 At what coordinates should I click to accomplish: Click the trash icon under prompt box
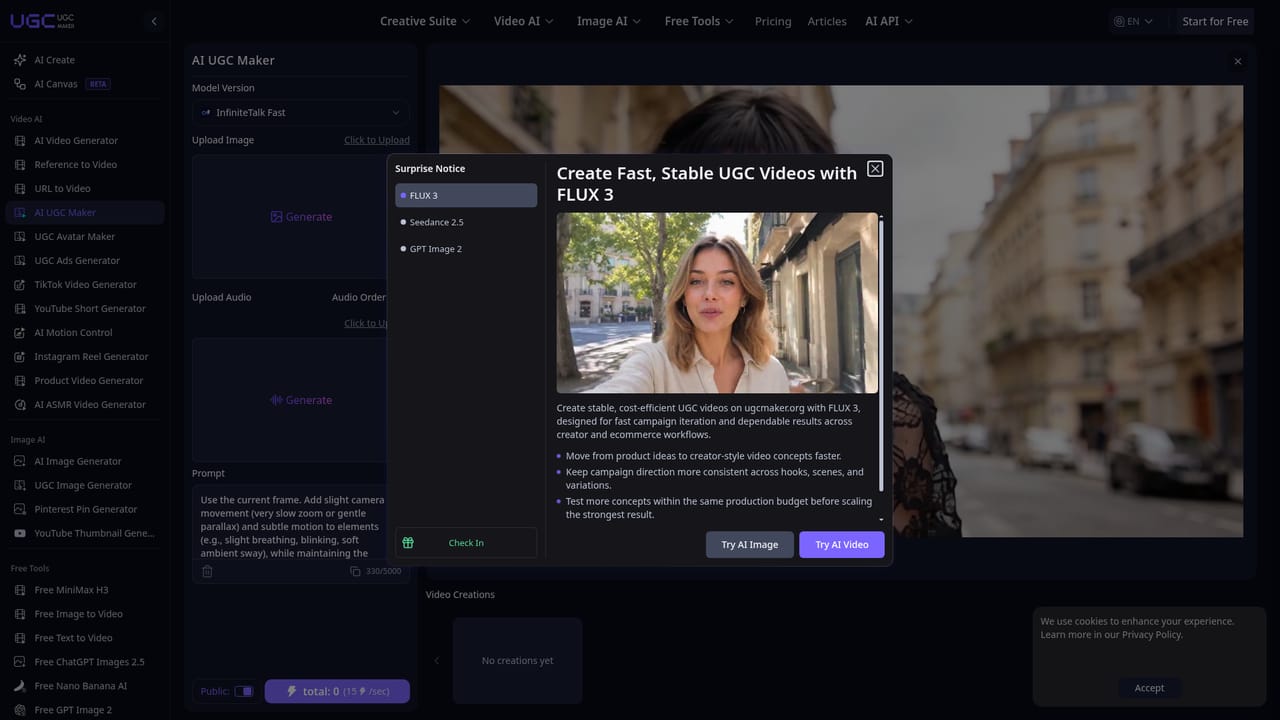pyautogui.click(x=207, y=571)
